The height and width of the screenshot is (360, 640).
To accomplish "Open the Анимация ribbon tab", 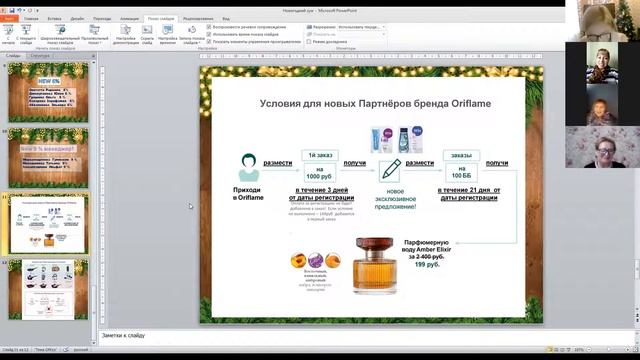I will pos(129,19).
